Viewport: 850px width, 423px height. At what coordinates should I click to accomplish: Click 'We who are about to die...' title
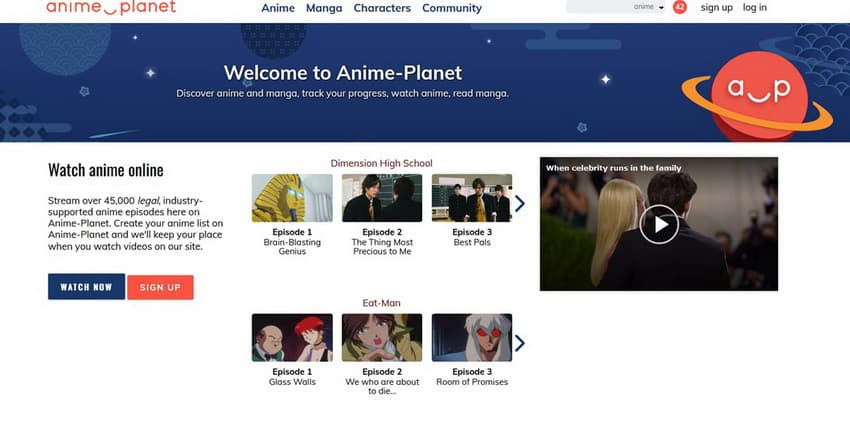pyautogui.click(x=382, y=386)
